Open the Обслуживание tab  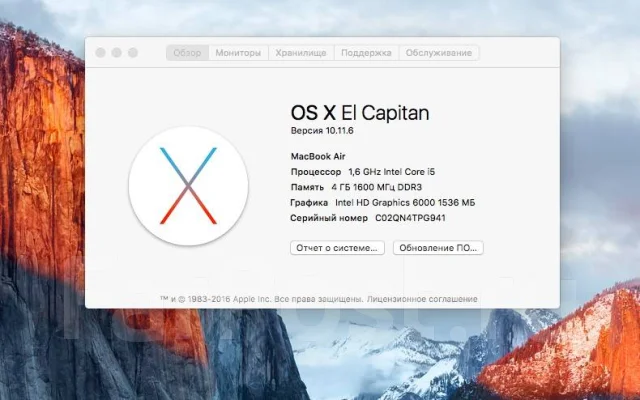click(x=439, y=53)
